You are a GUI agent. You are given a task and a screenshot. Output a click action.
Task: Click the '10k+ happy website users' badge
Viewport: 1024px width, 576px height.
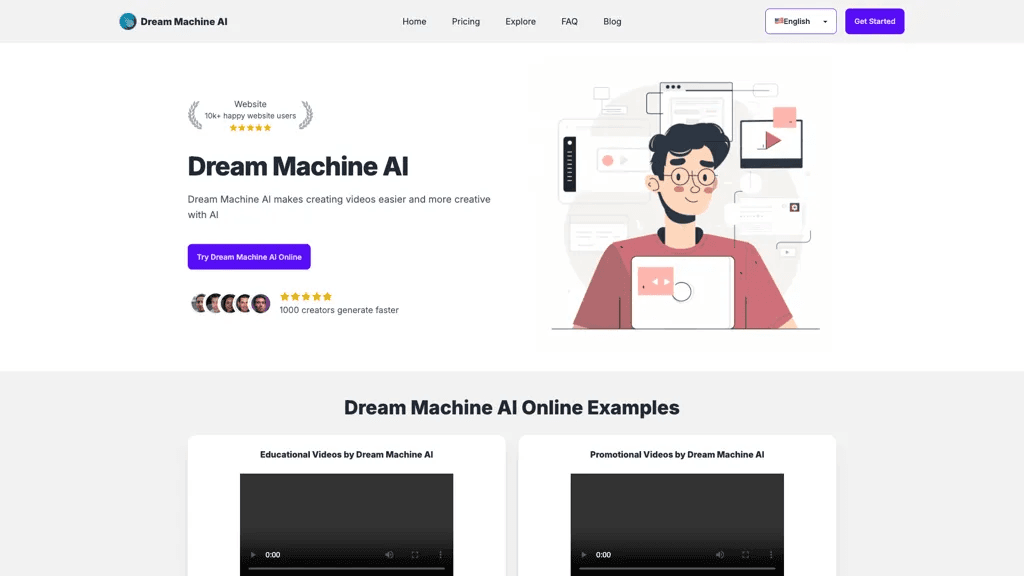tap(250, 116)
